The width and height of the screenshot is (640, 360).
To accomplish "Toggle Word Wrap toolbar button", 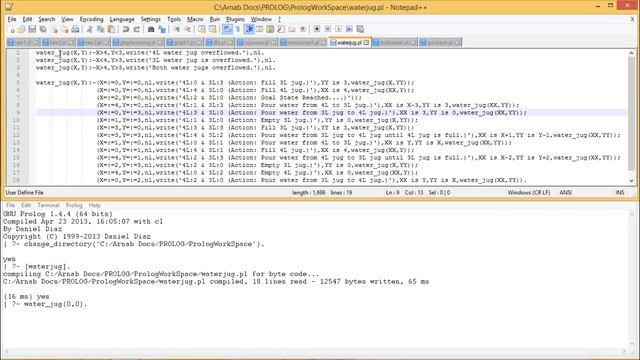I will click(227, 29).
